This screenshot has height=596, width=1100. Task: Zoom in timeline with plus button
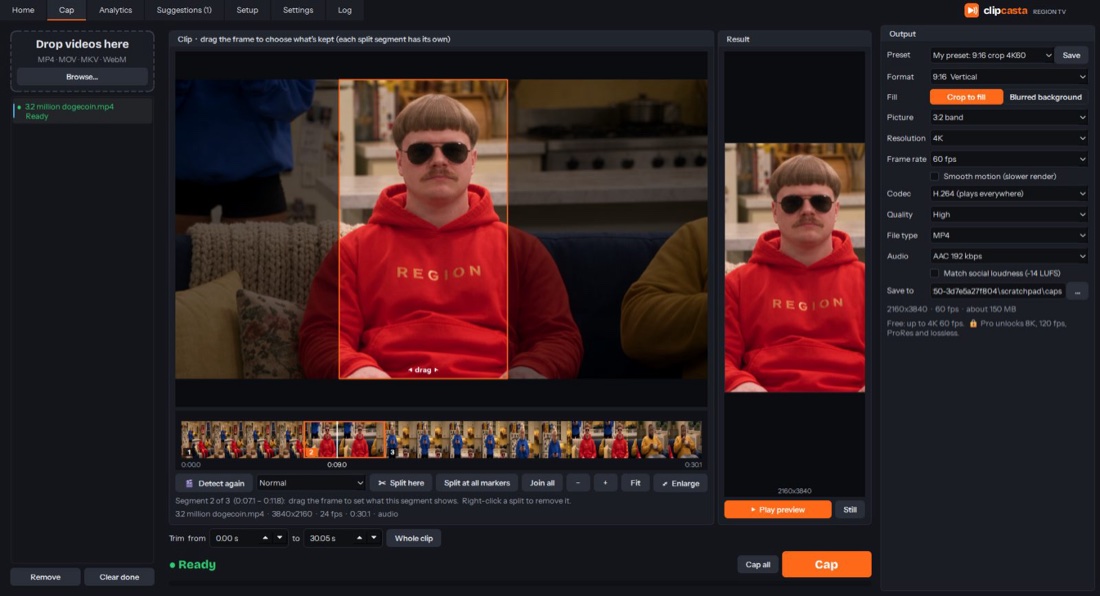[x=605, y=483]
